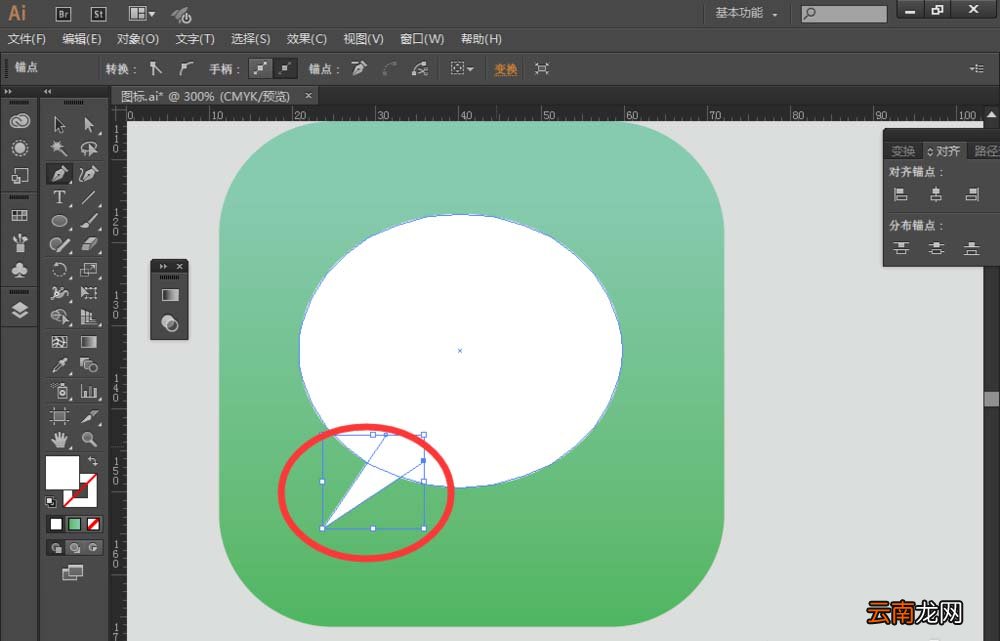Convert anchor points to smooth
Image resolution: width=1000 pixels, height=641 pixels.
click(186, 68)
